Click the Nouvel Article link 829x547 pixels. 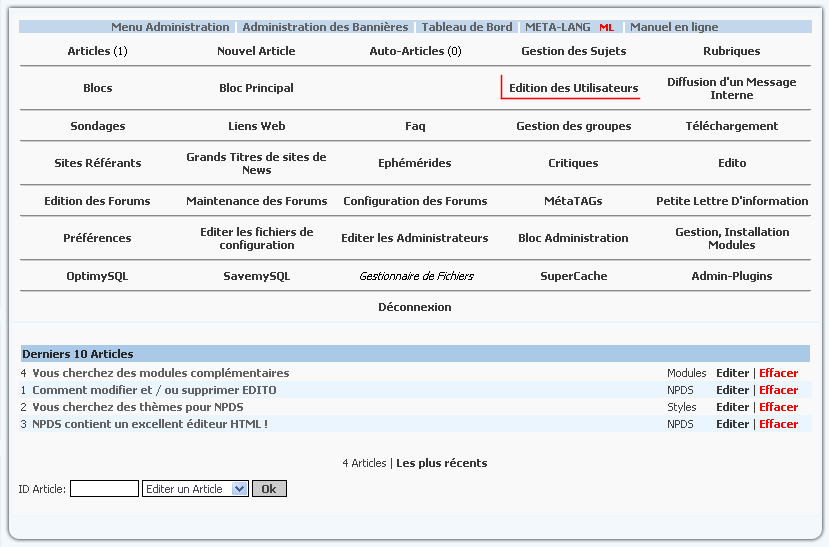(256, 51)
